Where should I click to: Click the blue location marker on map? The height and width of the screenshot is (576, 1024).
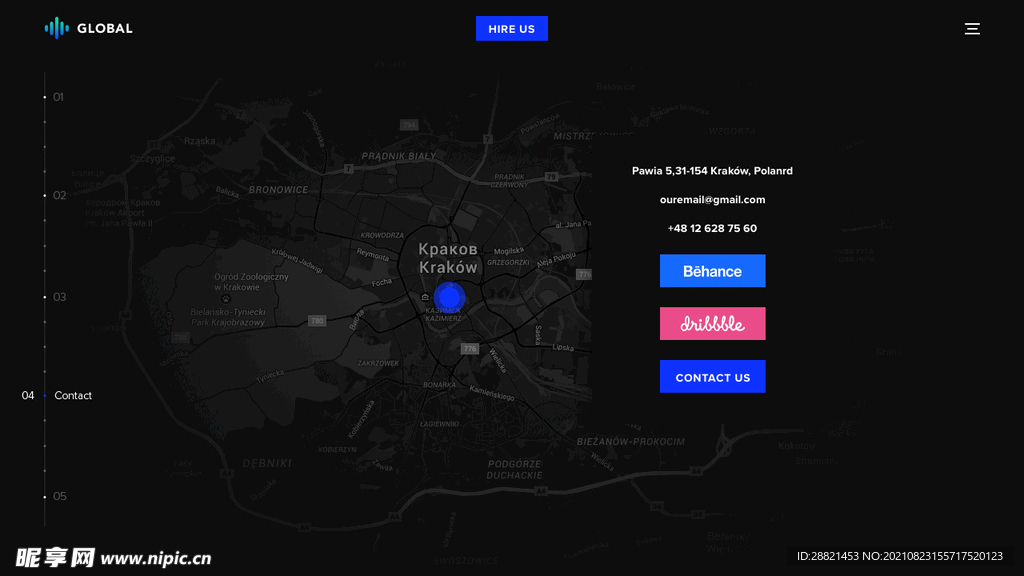click(x=449, y=297)
